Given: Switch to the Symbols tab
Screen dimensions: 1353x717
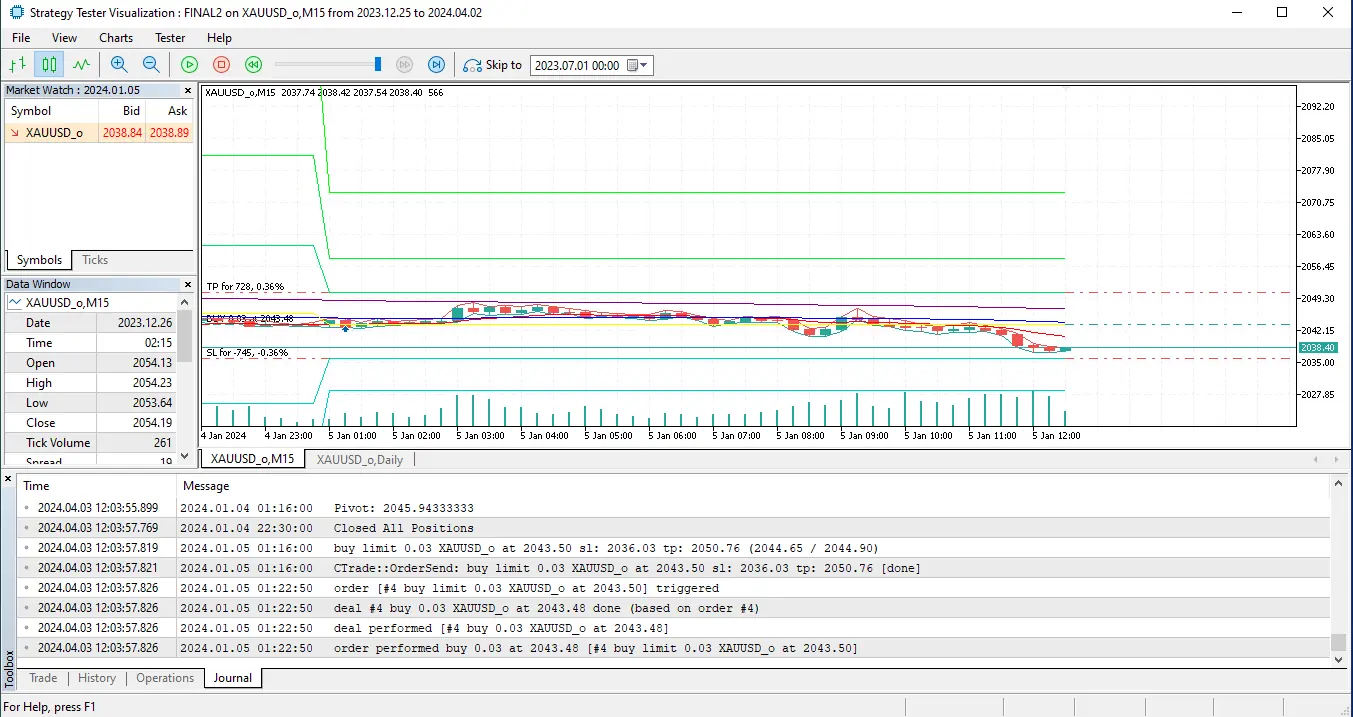Looking at the screenshot, I should (39, 260).
